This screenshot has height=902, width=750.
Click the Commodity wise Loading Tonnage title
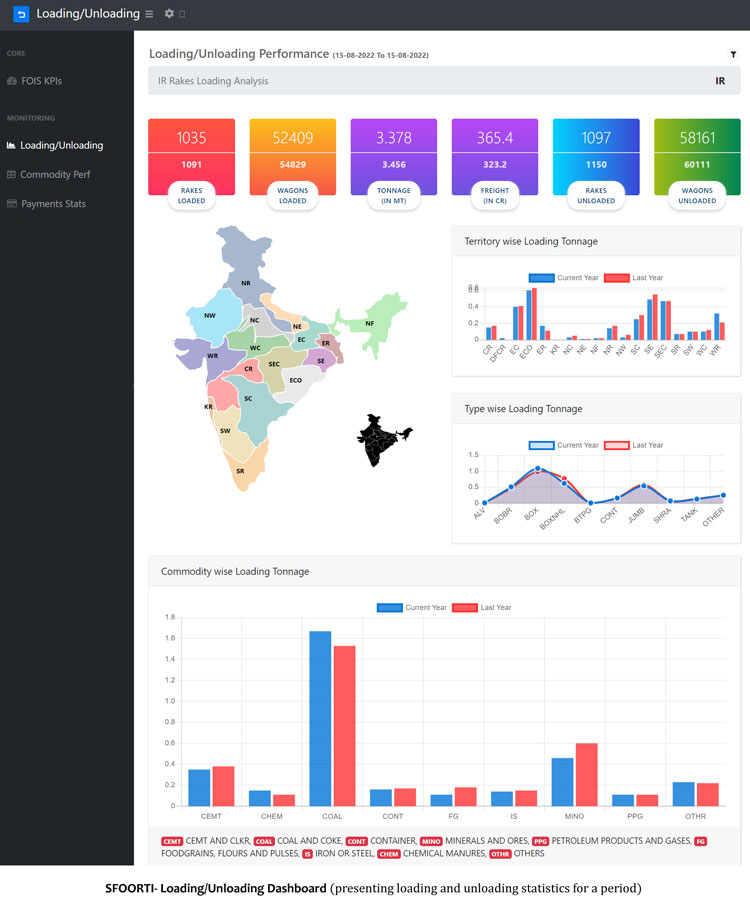click(235, 571)
